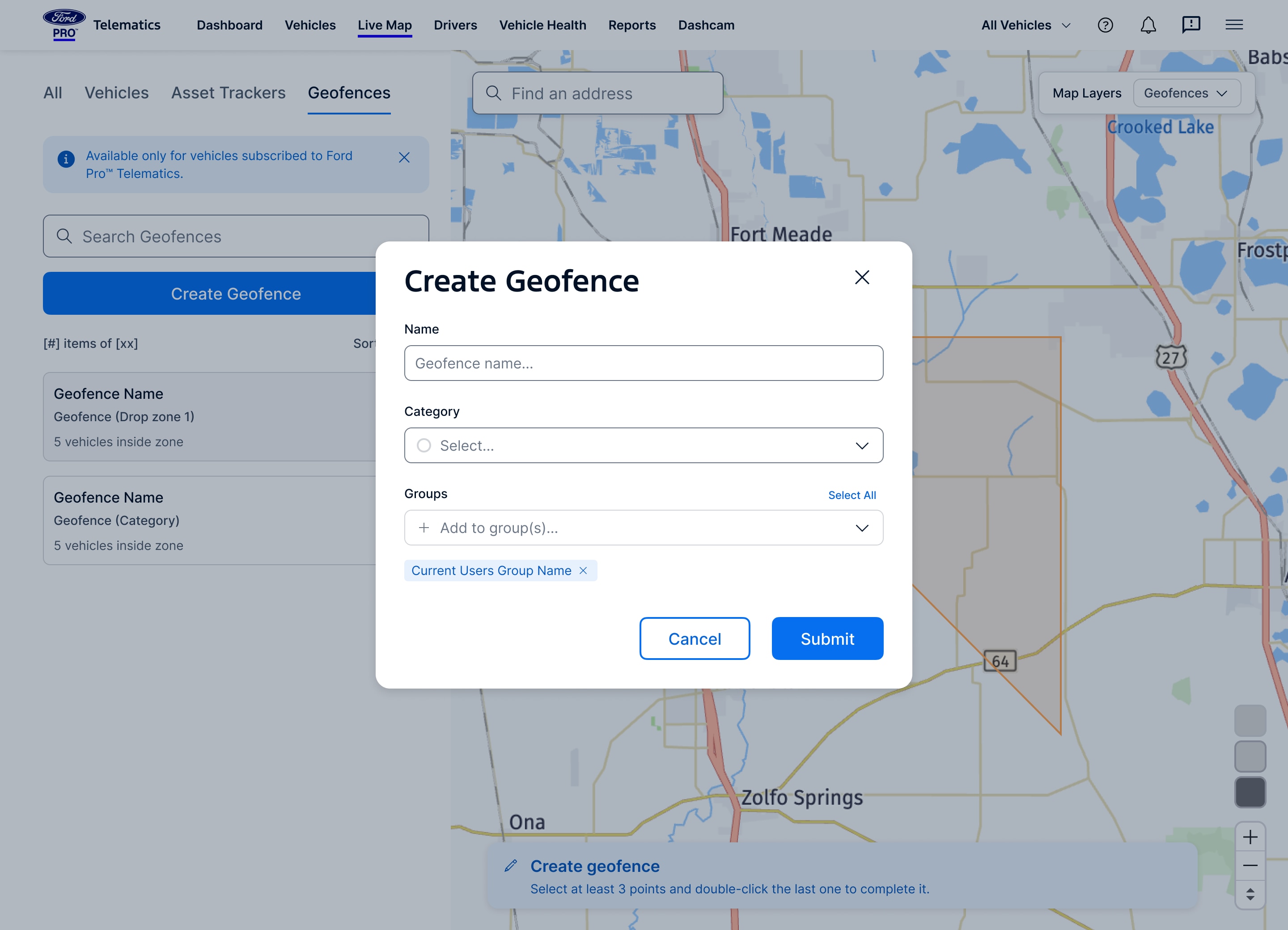Click the notifications bell icon
Image resolution: width=1288 pixels, height=930 pixels.
1148,25
